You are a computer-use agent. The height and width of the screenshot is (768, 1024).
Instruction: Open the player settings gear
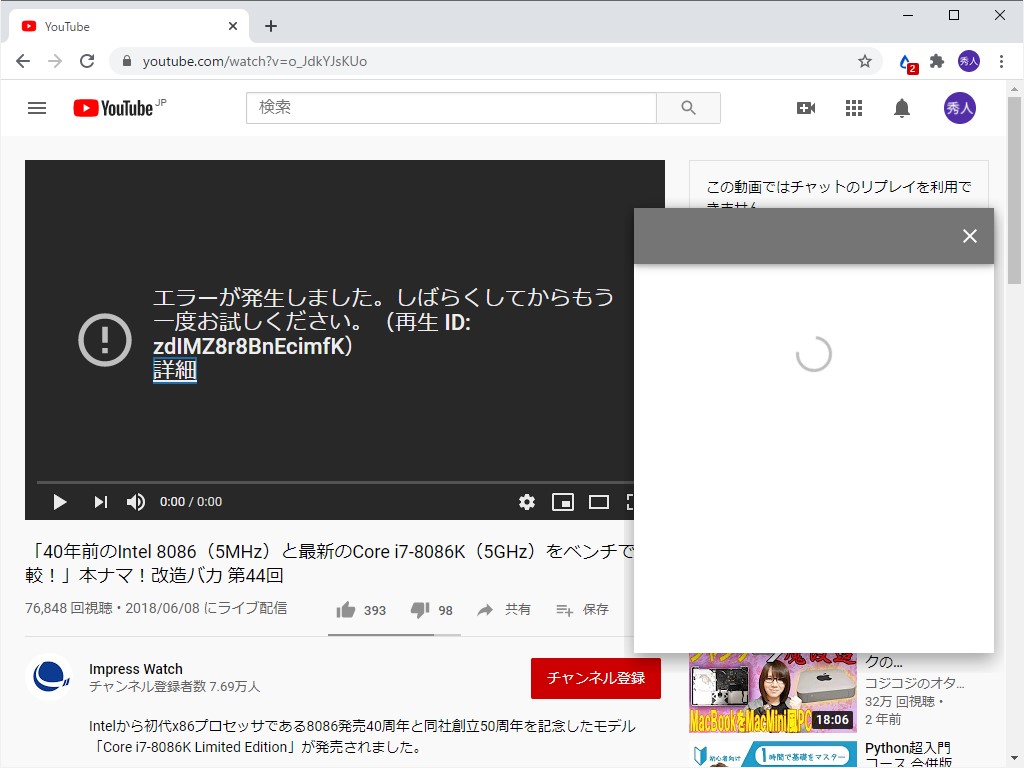tap(527, 502)
